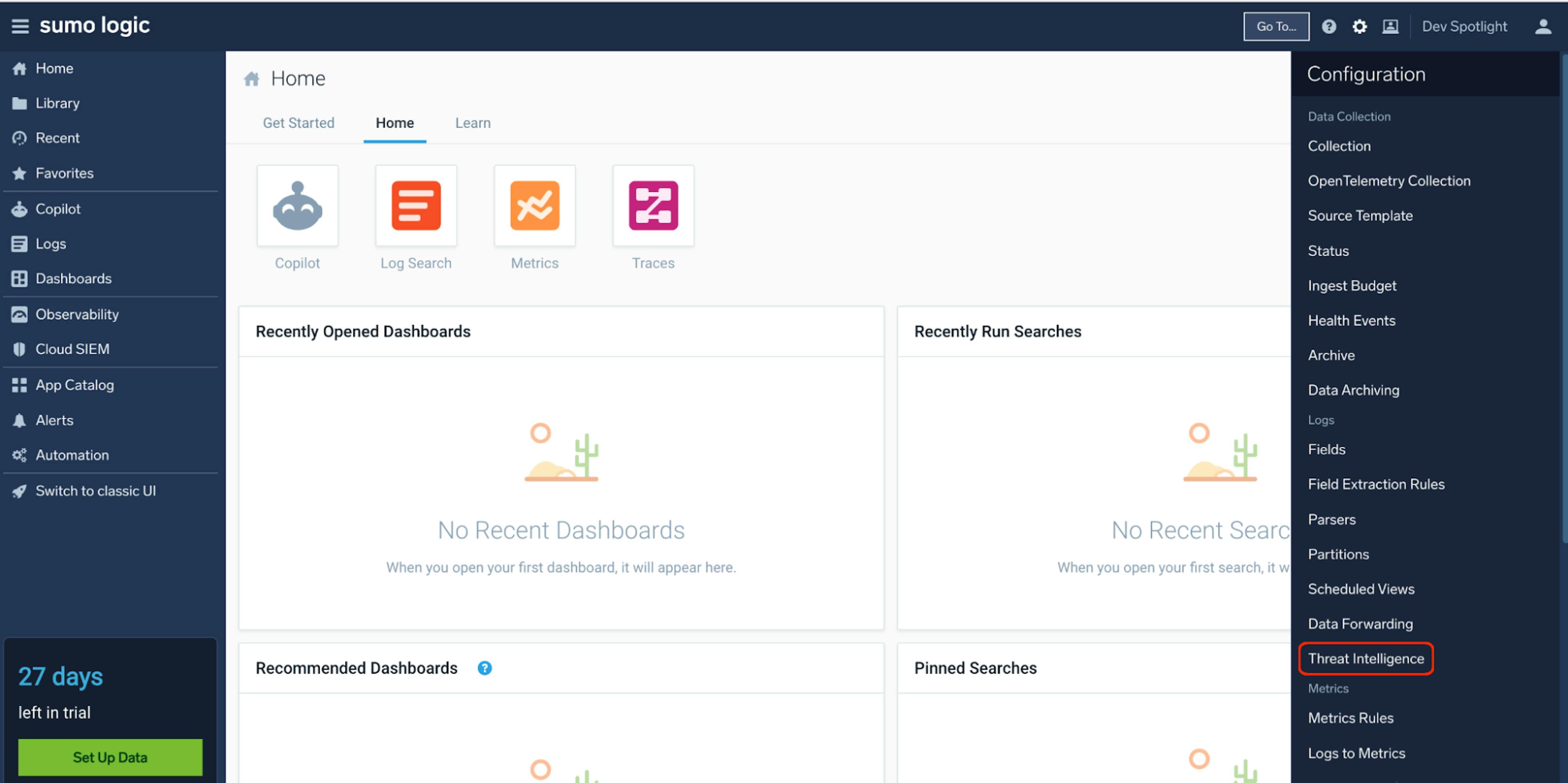Viewport: 1568px width, 783px height.
Task: Click the Go To... button
Action: [1276, 26]
